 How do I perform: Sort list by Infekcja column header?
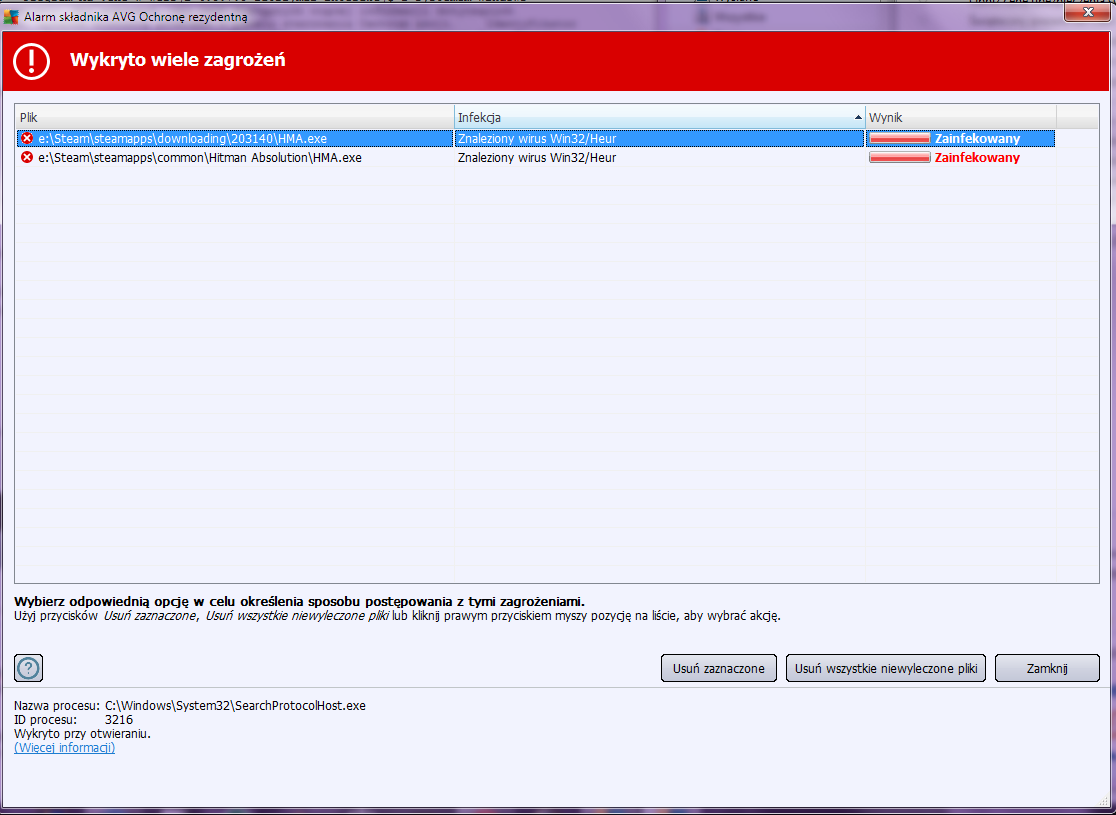click(x=660, y=117)
